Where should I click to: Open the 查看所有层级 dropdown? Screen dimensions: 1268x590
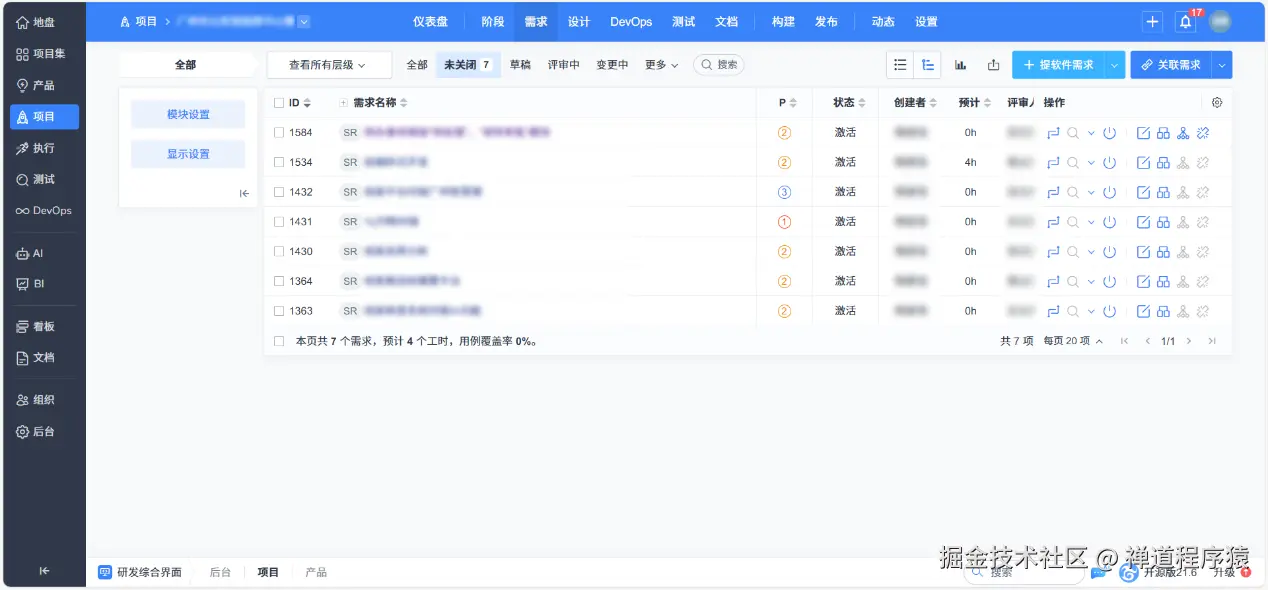[329, 64]
